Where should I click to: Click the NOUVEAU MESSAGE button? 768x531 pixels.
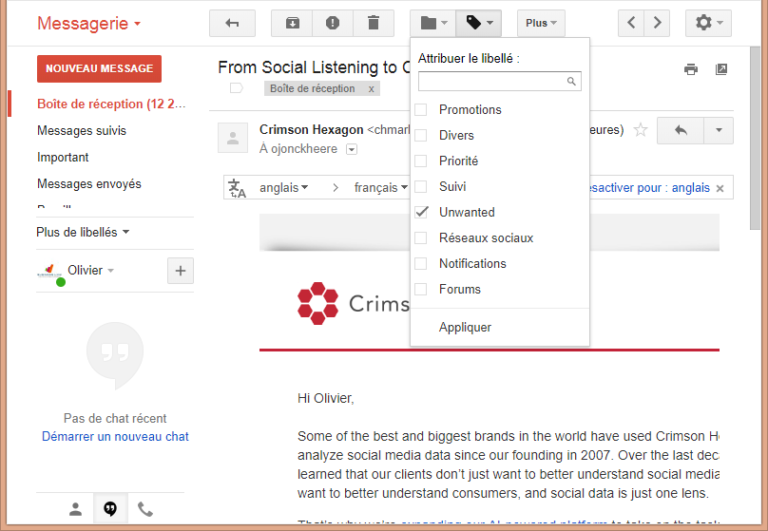(99, 69)
